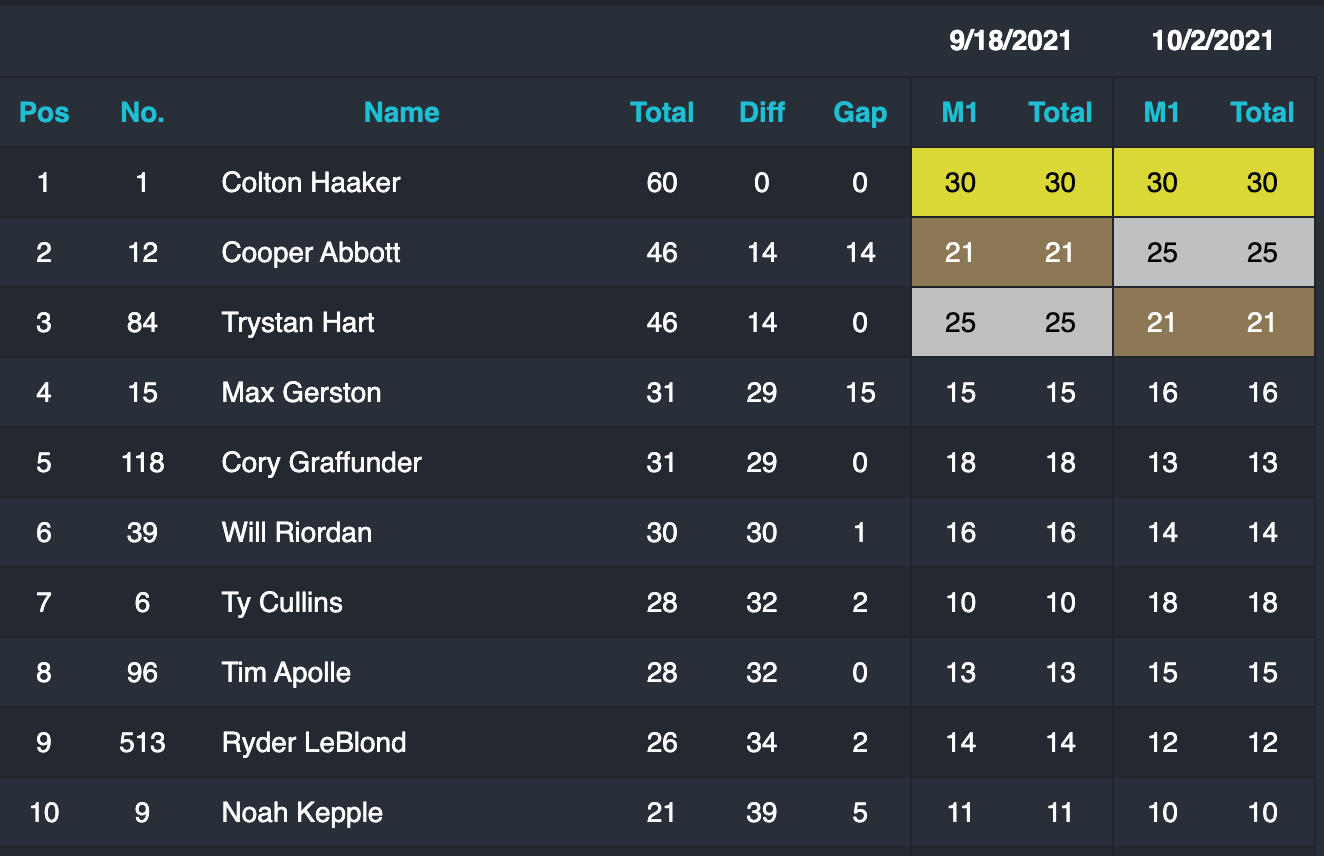The width and height of the screenshot is (1324, 856).
Task: Select the 9/18/2021 date header
Action: [1010, 40]
